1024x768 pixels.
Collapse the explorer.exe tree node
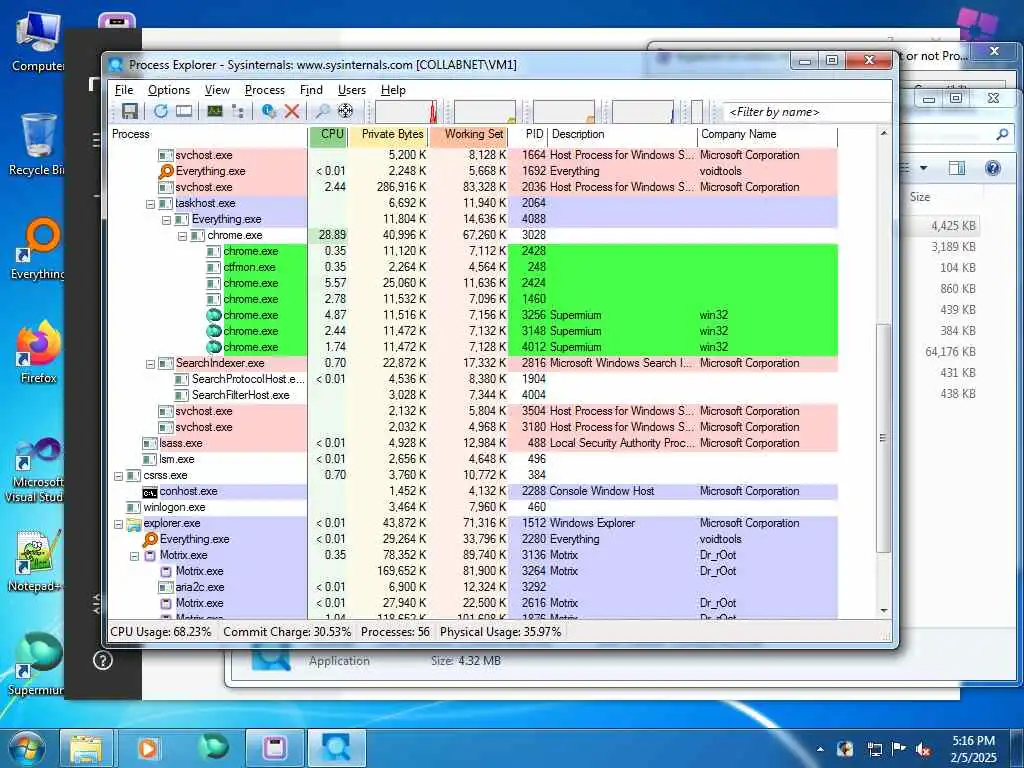[x=118, y=524]
